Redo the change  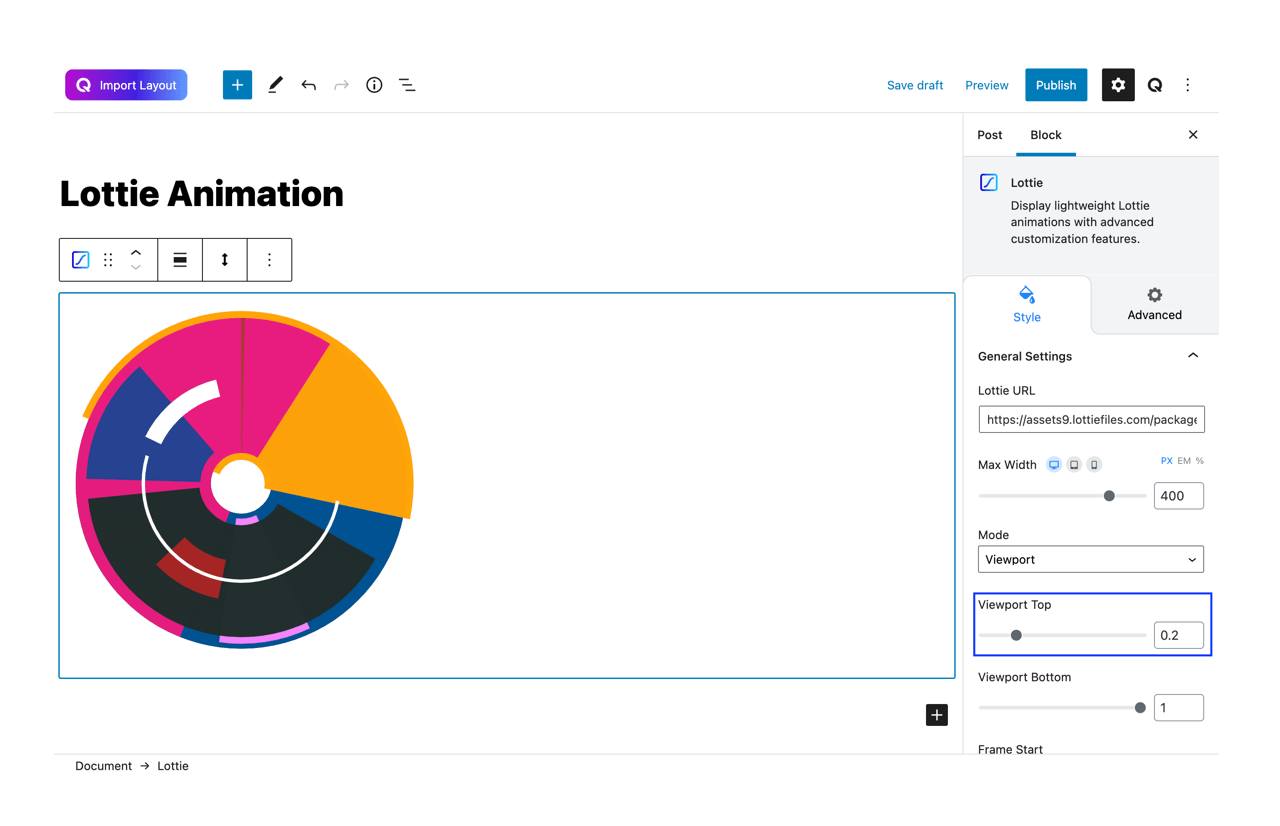pyautogui.click(x=341, y=85)
